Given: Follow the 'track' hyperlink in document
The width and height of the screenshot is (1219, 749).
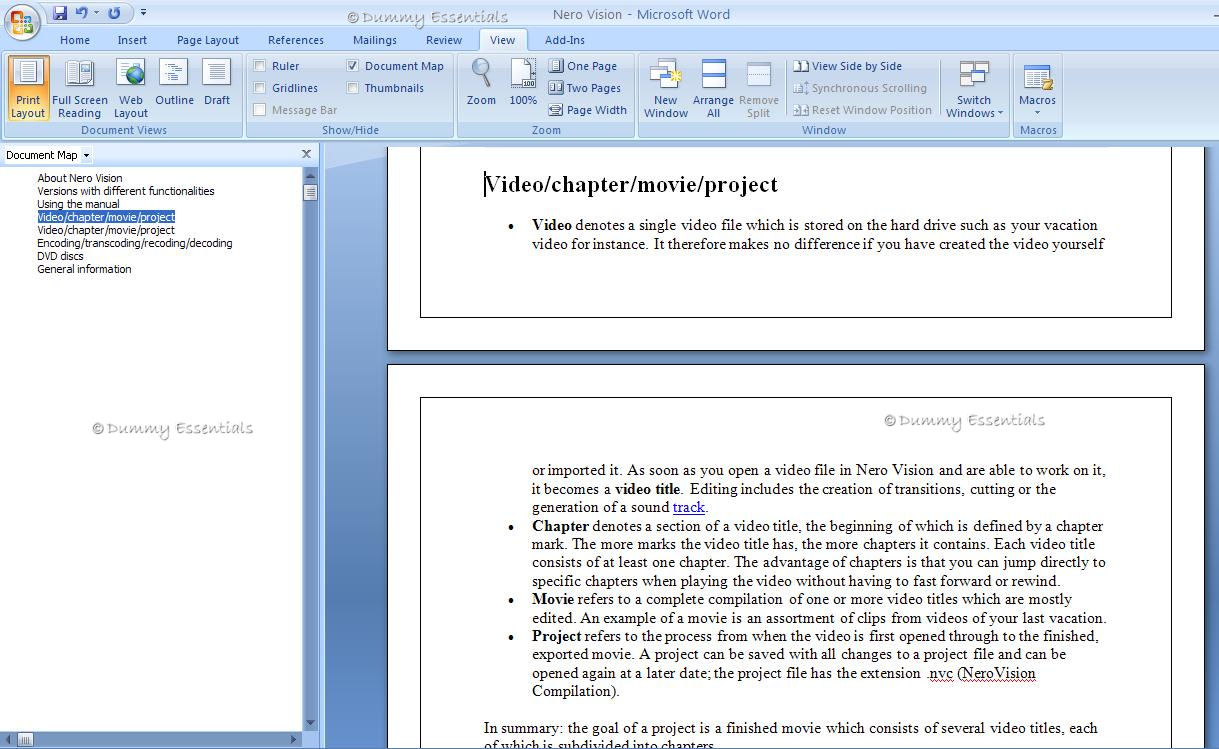Looking at the screenshot, I should (689, 507).
